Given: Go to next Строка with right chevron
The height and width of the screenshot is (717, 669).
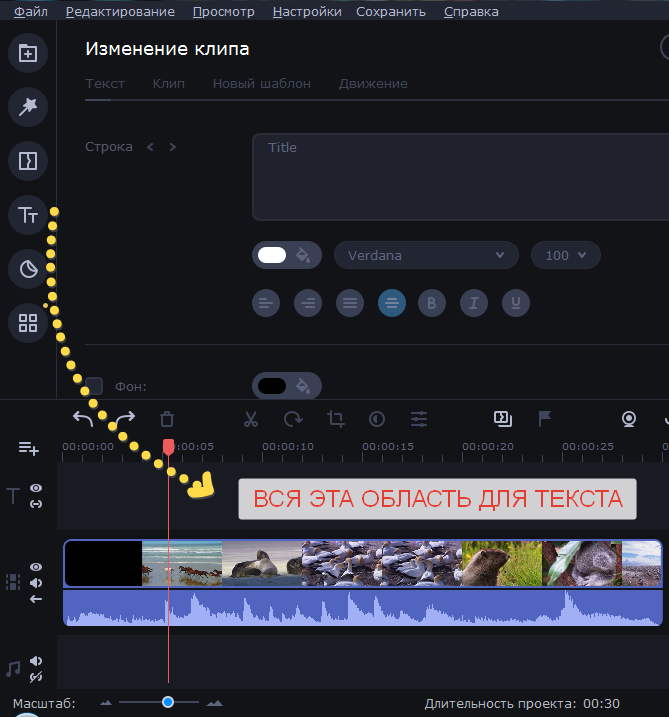Looking at the screenshot, I should click(x=173, y=147).
